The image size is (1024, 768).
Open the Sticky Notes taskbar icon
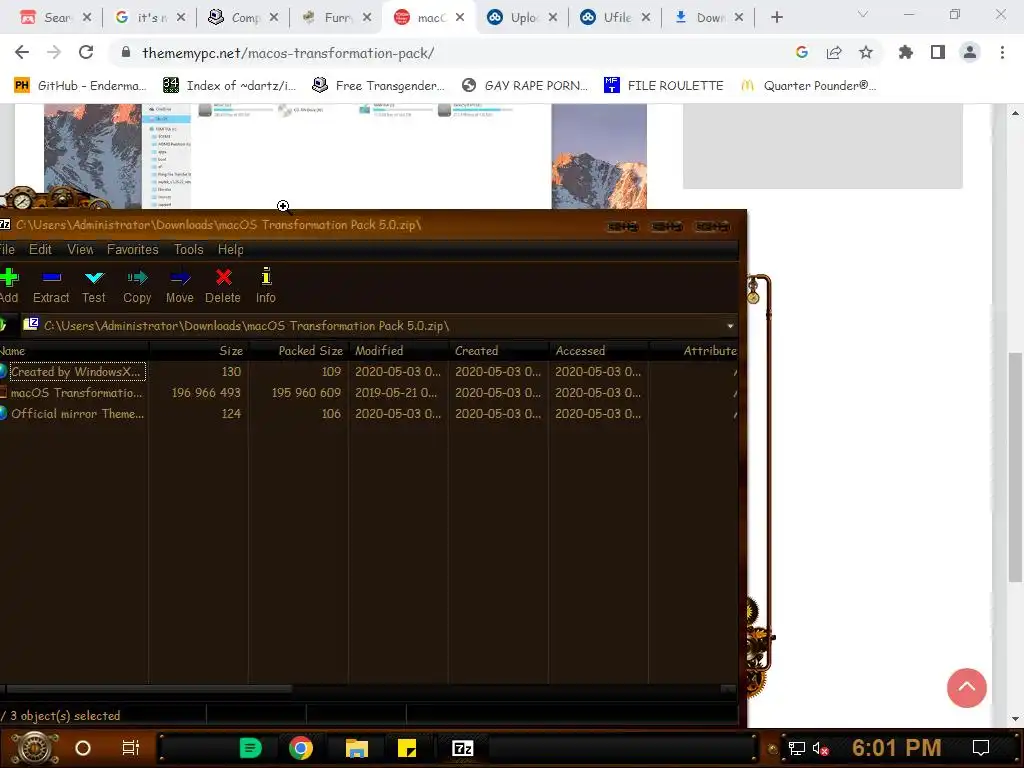(x=407, y=748)
